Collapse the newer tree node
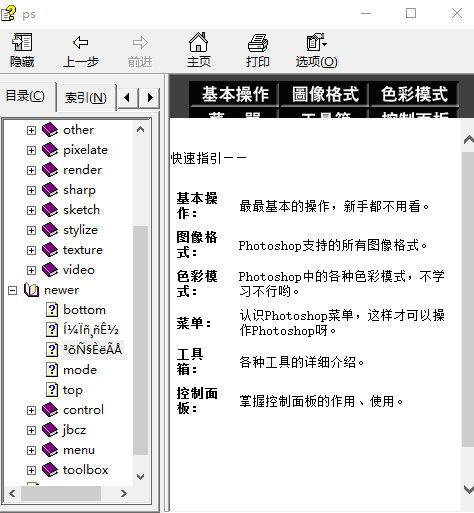This screenshot has width=474, height=513. 12,290
